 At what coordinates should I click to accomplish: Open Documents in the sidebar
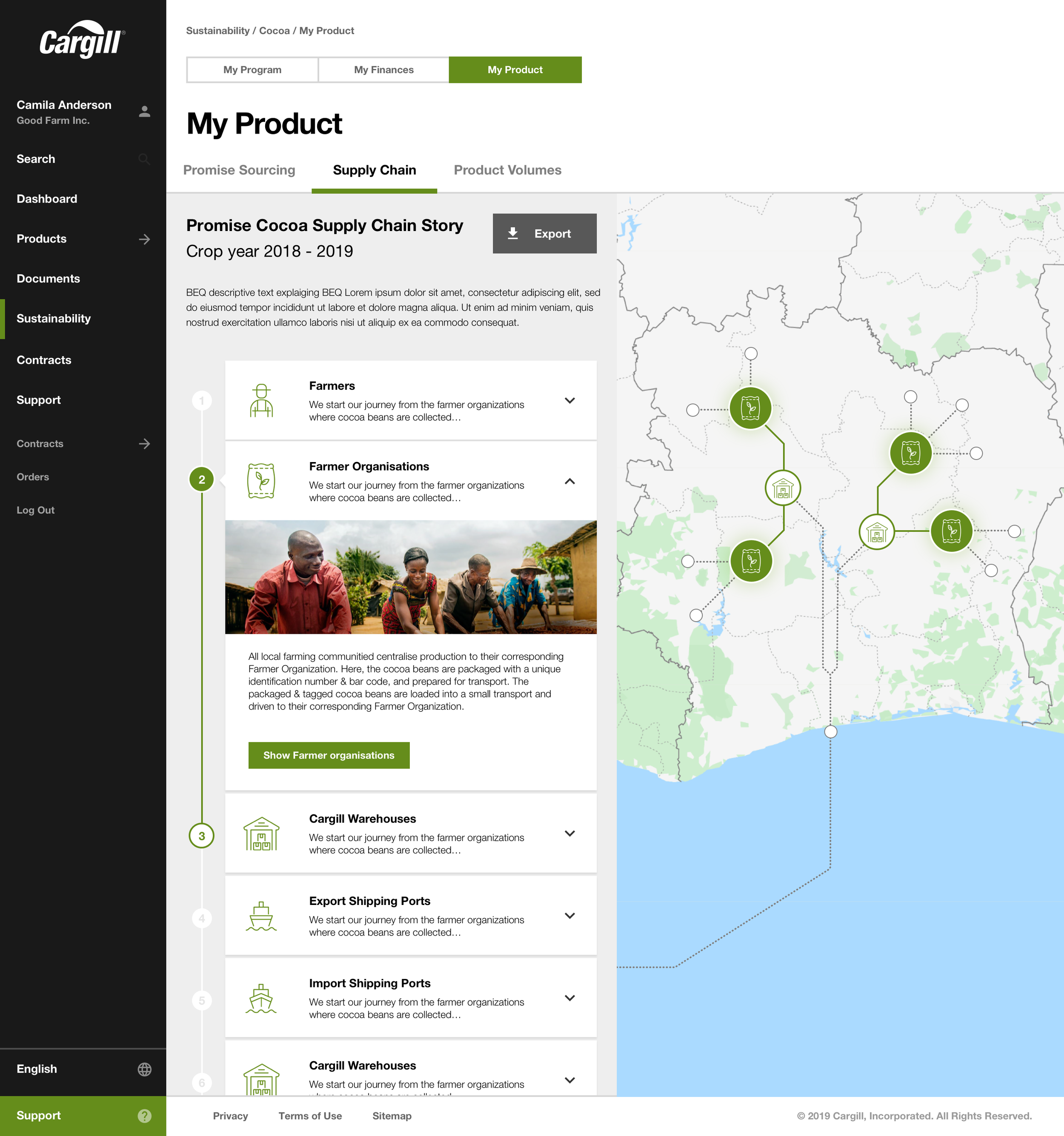coord(48,279)
